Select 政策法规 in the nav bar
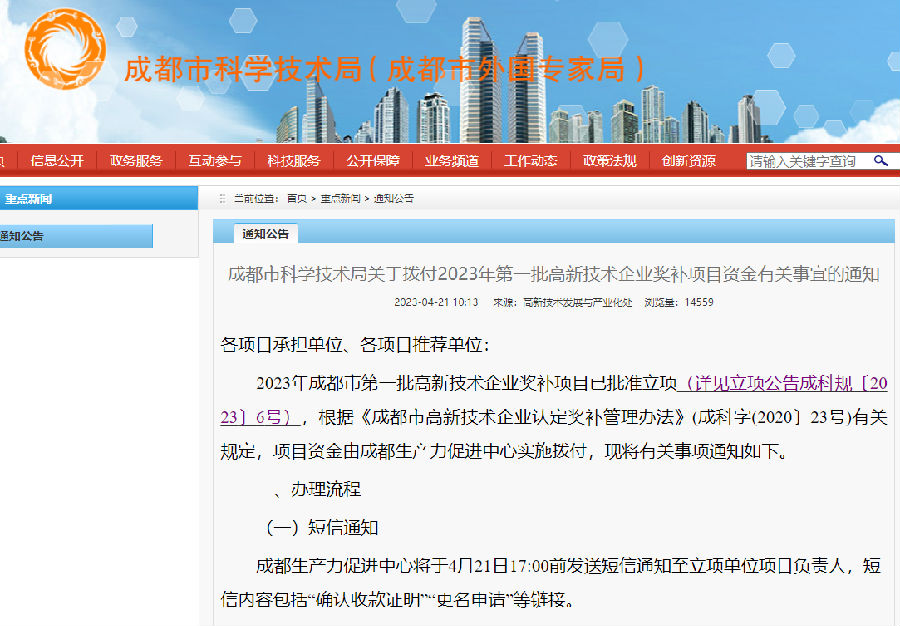This screenshot has width=900, height=626. [609, 160]
